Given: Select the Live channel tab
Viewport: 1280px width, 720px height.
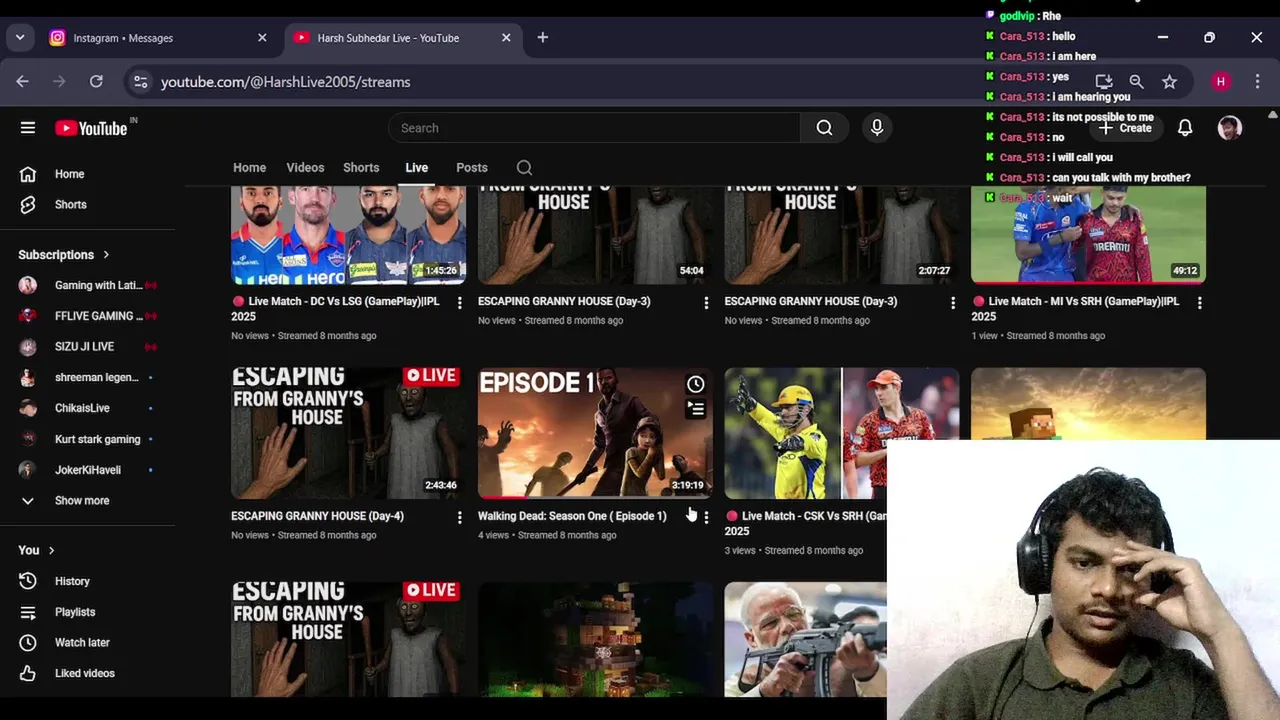Looking at the screenshot, I should click(x=417, y=168).
